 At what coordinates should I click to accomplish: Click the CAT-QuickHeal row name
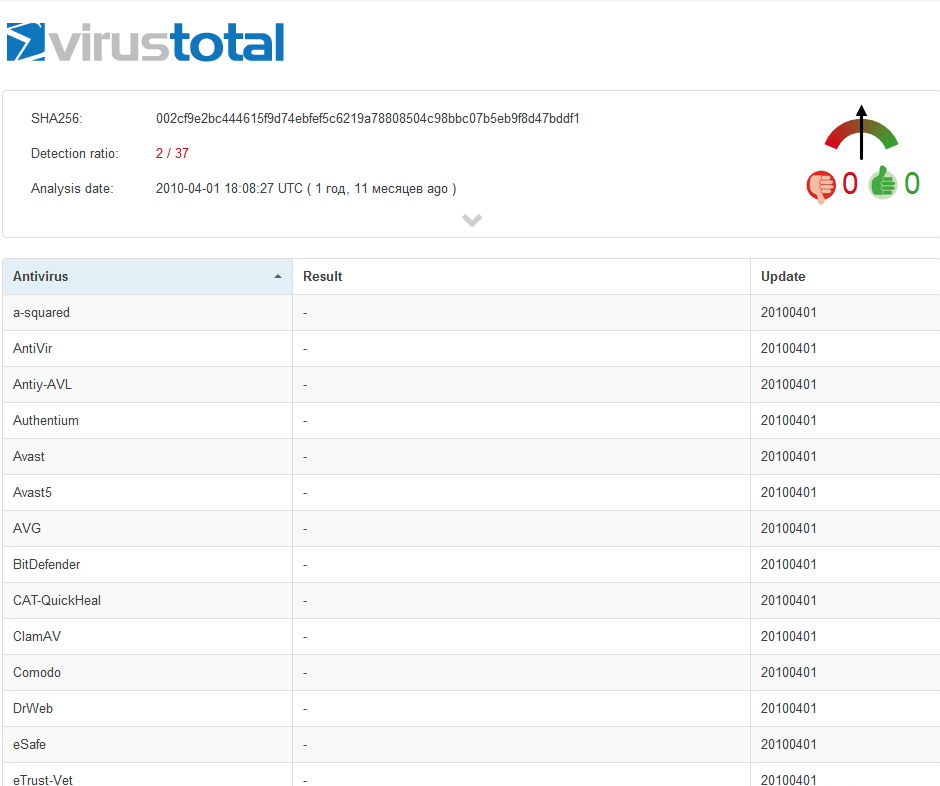(x=57, y=600)
